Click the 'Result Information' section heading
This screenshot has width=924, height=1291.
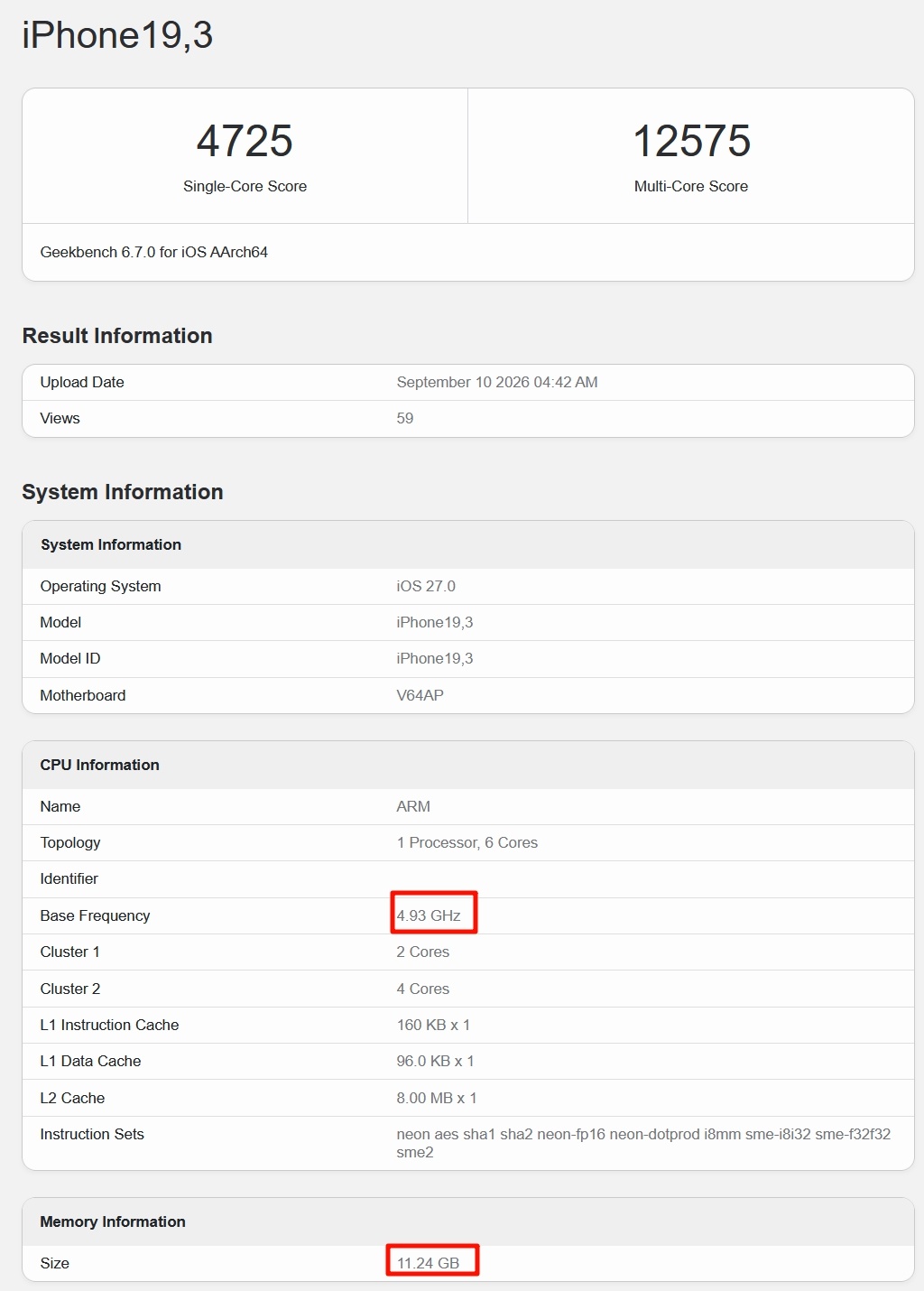117,336
